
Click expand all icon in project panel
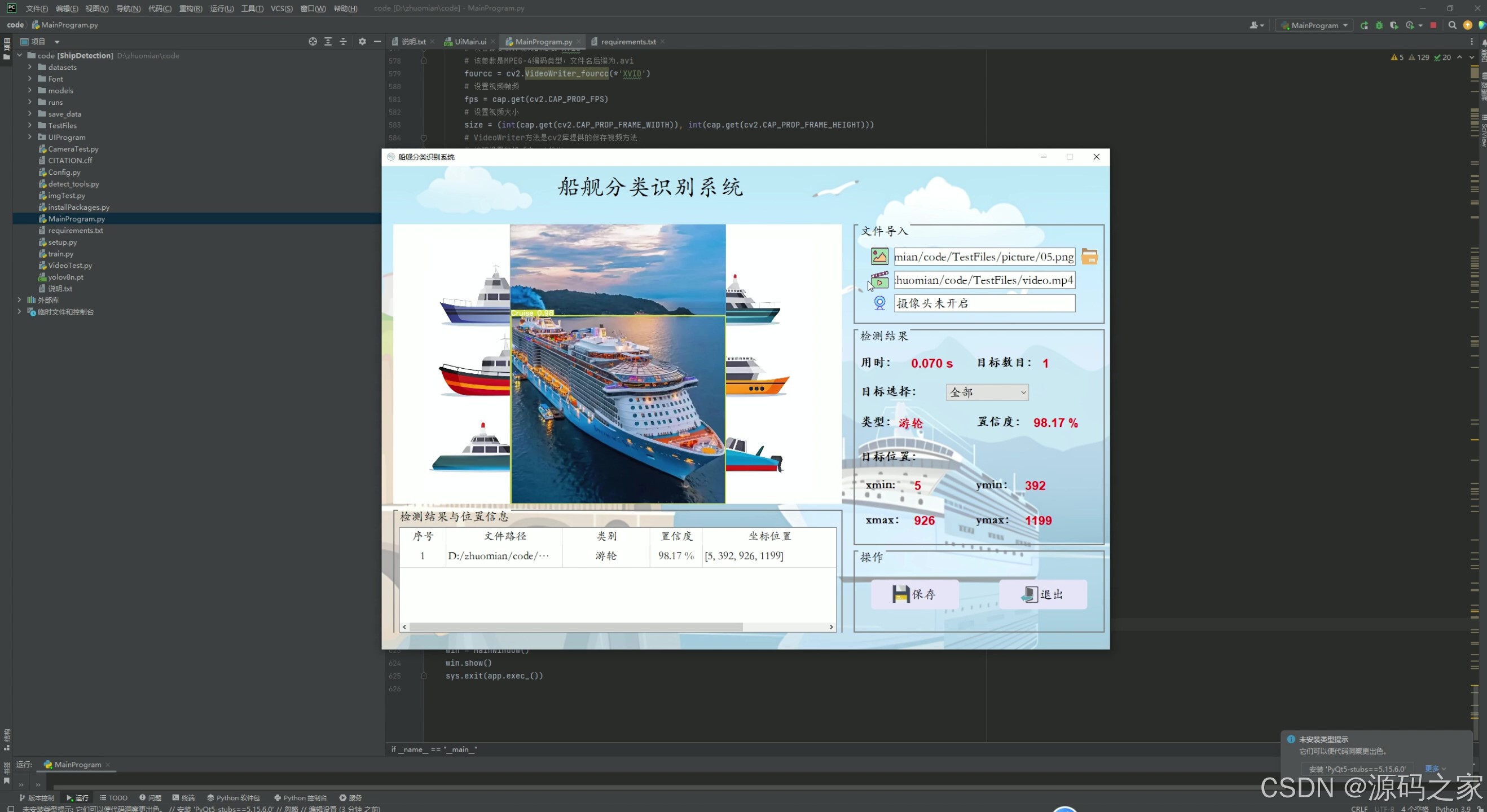click(x=328, y=42)
